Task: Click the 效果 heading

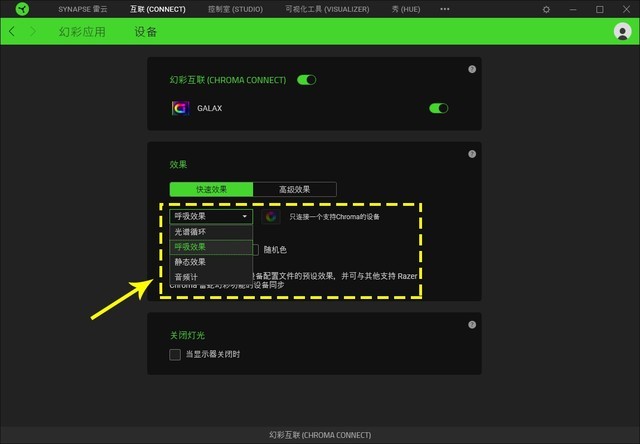Action: click(x=178, y=164)
